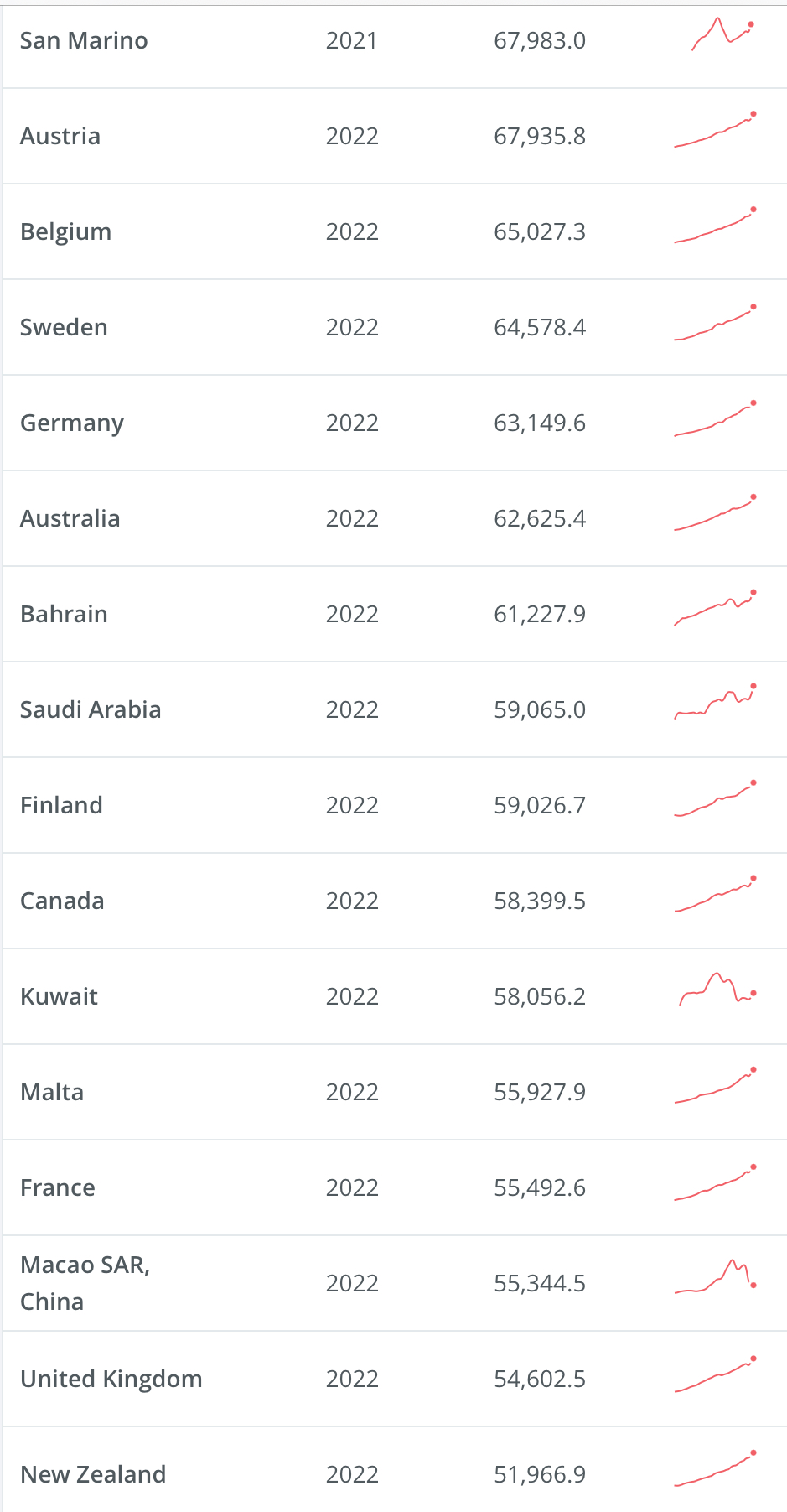This screenshot has width=787, height=1512.
Task: Click Kuwait's sparkline trend graph
Action: click(717, 990)
